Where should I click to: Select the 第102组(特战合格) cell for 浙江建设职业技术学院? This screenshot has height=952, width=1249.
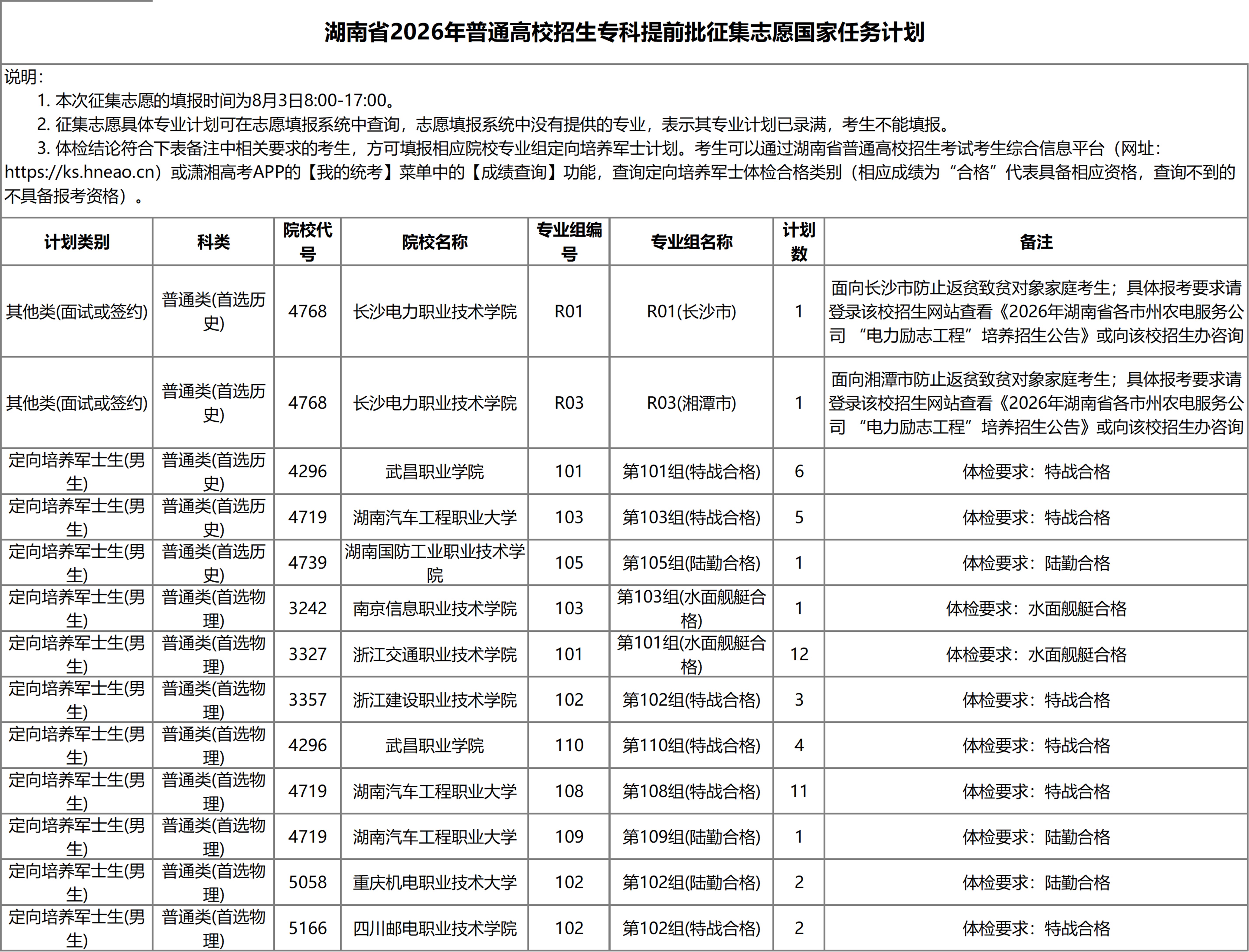[691, 700]
